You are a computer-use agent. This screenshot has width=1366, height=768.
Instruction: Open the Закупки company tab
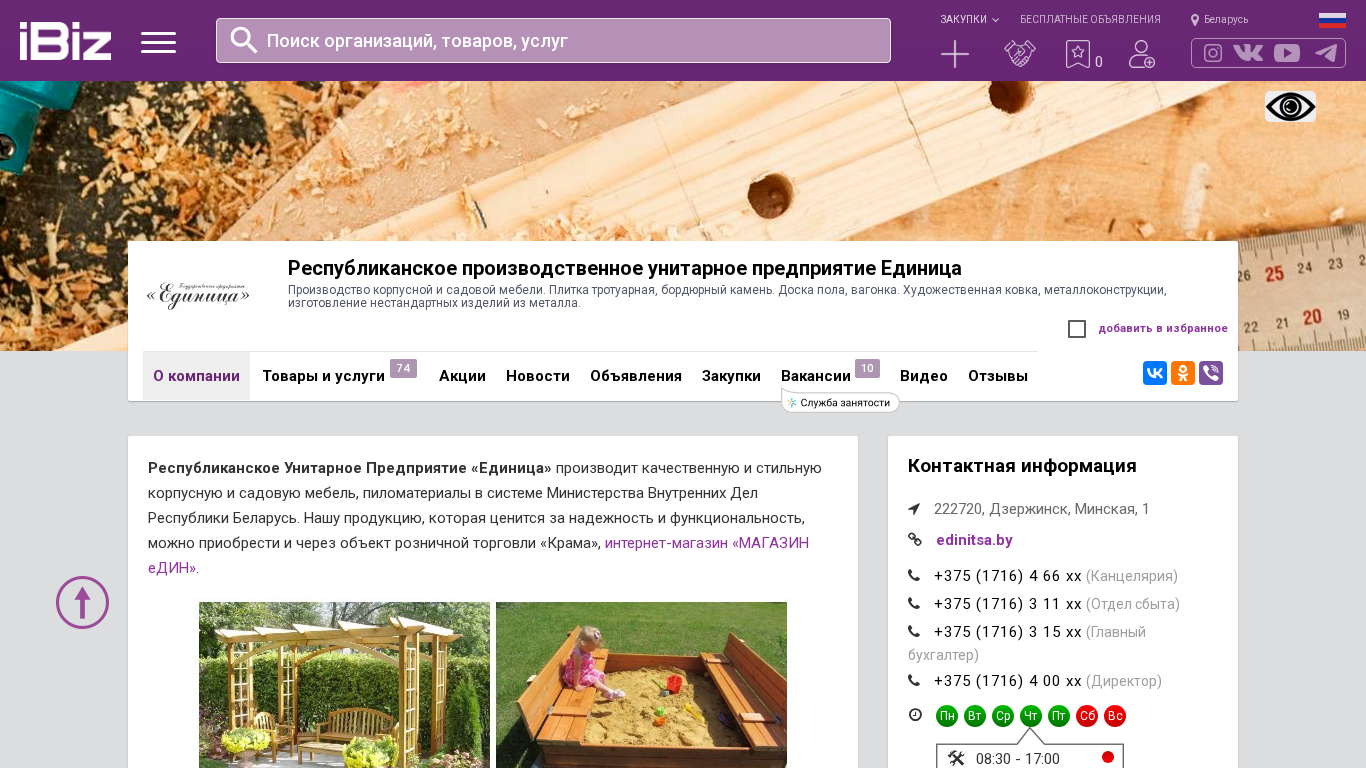point(731,376)
